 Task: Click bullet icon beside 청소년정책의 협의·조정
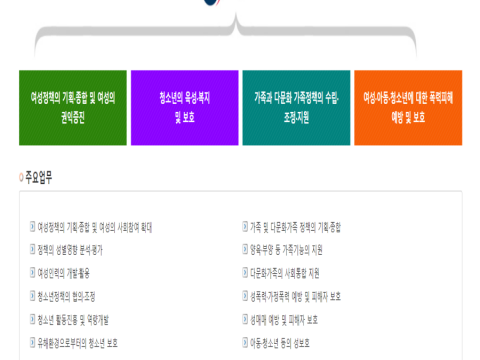(32, 296)
